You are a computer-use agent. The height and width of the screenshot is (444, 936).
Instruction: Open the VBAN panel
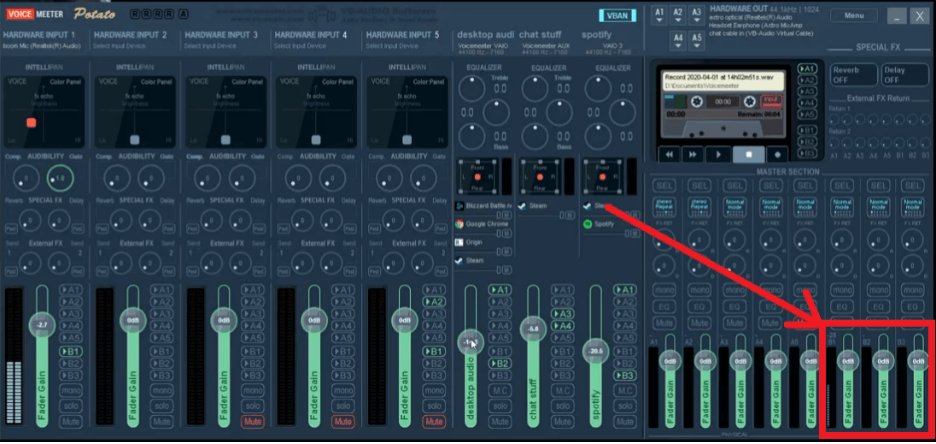(617, 16)
